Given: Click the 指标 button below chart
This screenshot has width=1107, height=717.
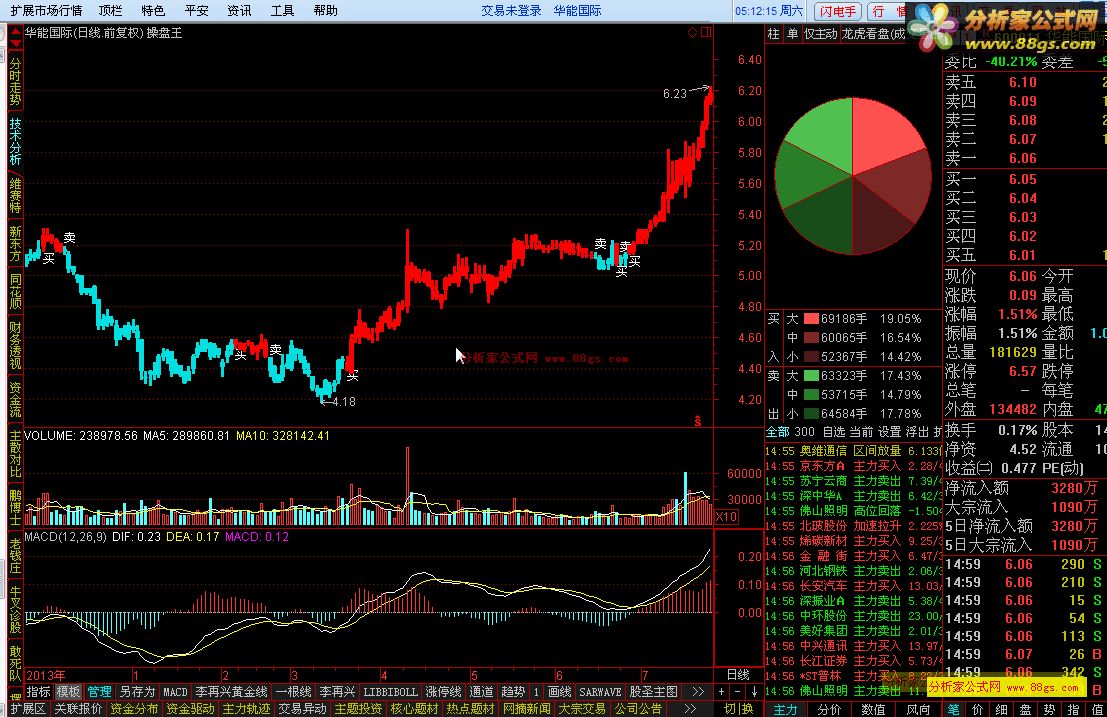Looking at the screenshot, I should 39,692.
